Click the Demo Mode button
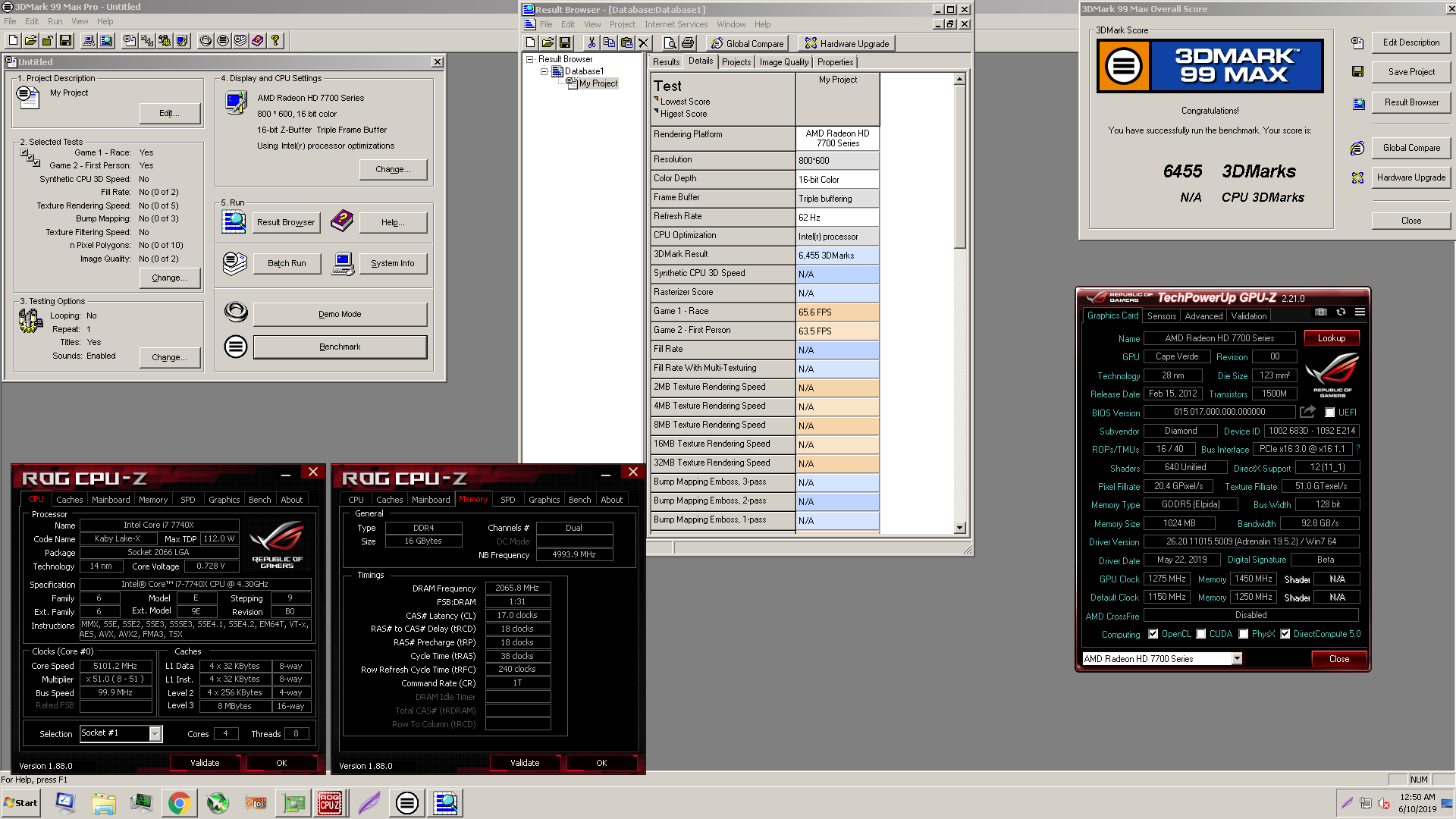 click(340, 314)
